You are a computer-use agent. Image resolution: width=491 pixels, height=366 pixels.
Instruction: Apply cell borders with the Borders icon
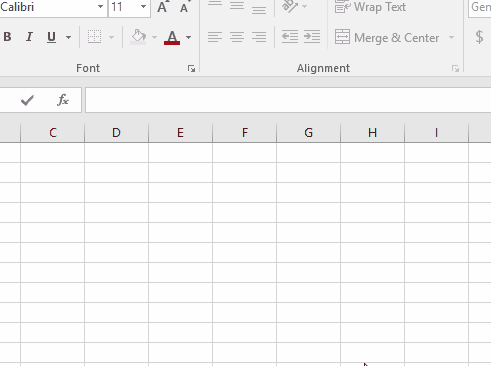point(94,37)
